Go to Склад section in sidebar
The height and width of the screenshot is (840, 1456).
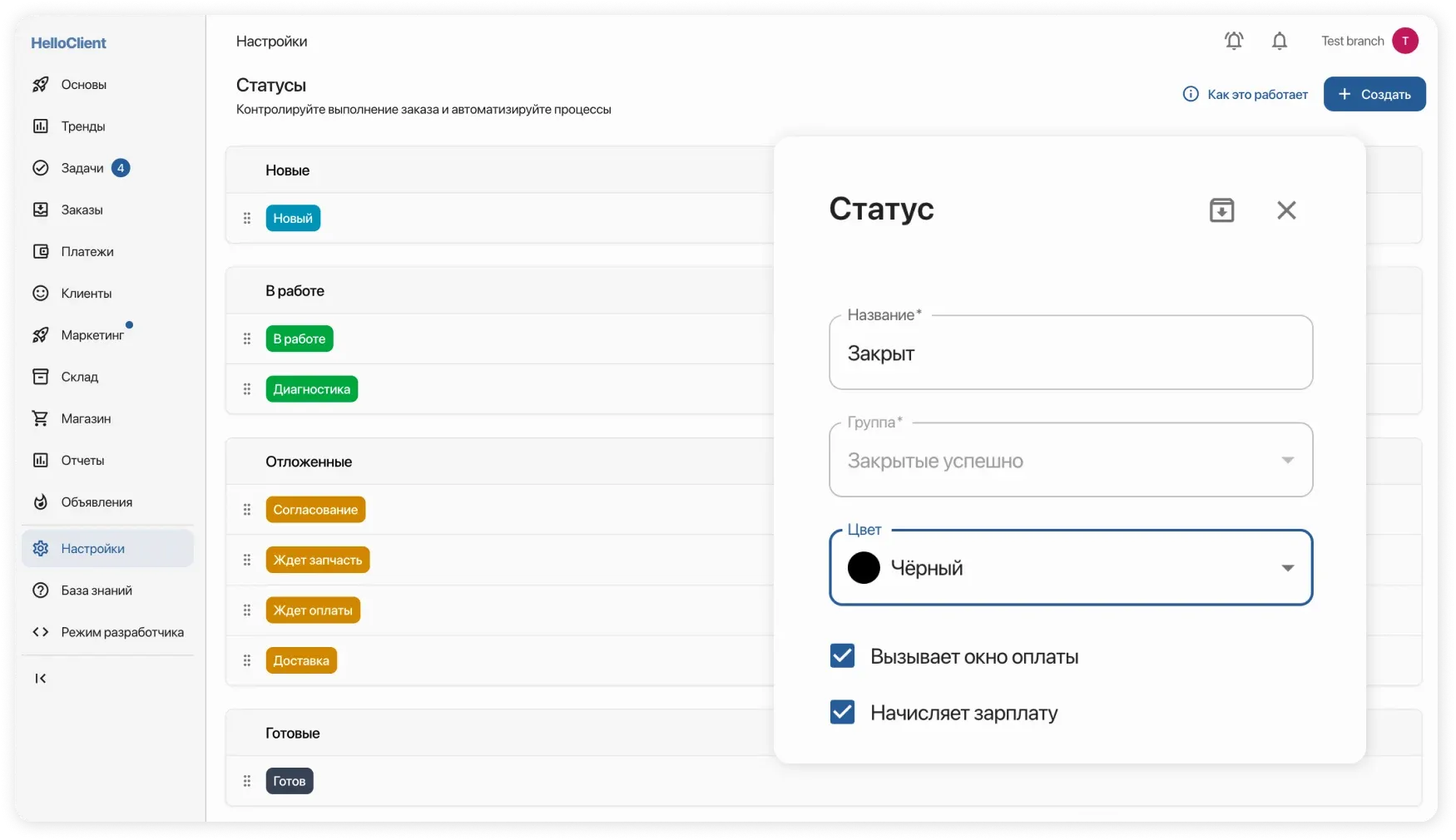(79, 377)
